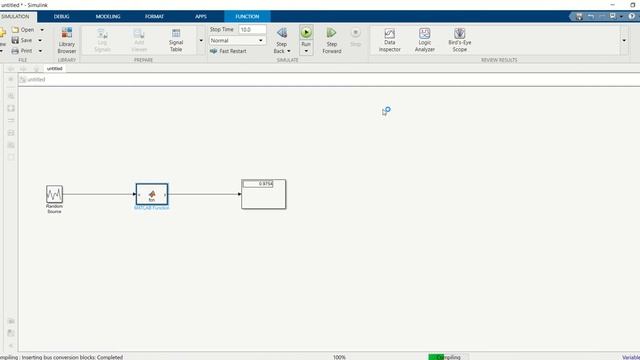Click the quick access Save icon in title strip
The width and height of the screenshot is (640, 360).
pos(579,16)
